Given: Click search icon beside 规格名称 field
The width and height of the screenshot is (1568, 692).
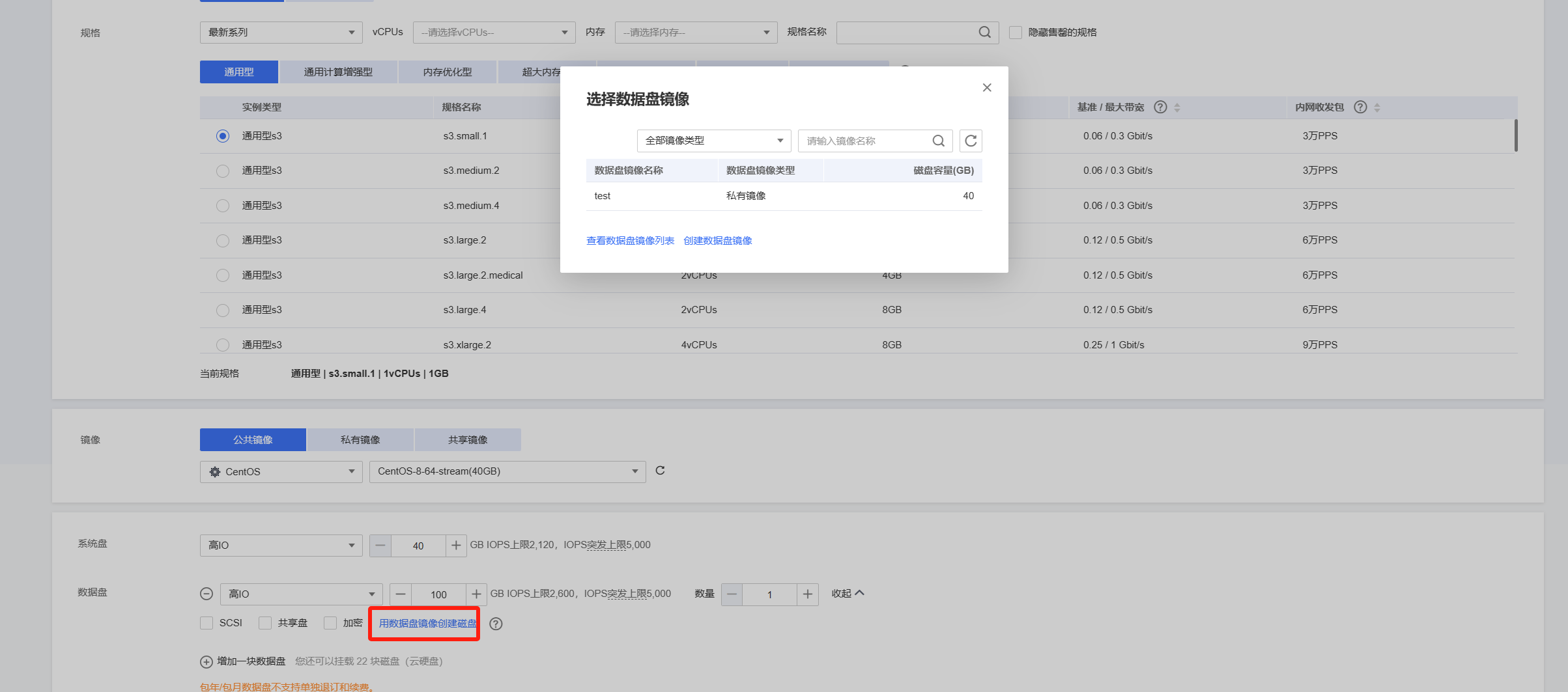Looking at the screenshot, I should 984,33.
